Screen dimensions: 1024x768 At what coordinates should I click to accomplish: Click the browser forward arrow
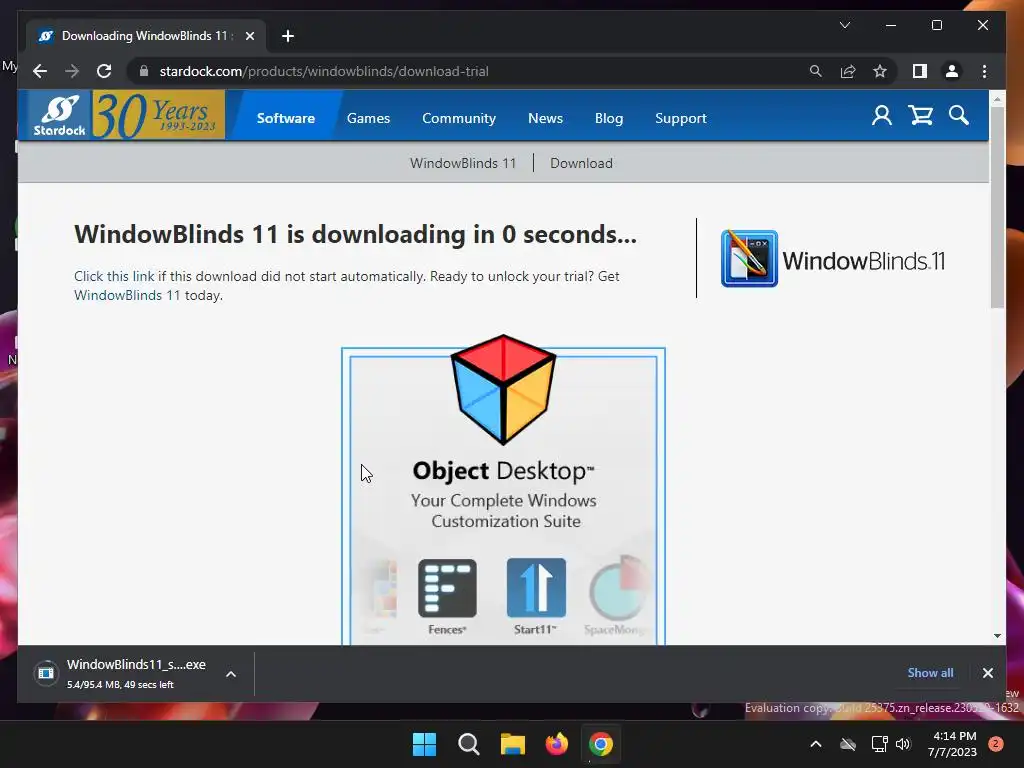[x=72, y=71]
